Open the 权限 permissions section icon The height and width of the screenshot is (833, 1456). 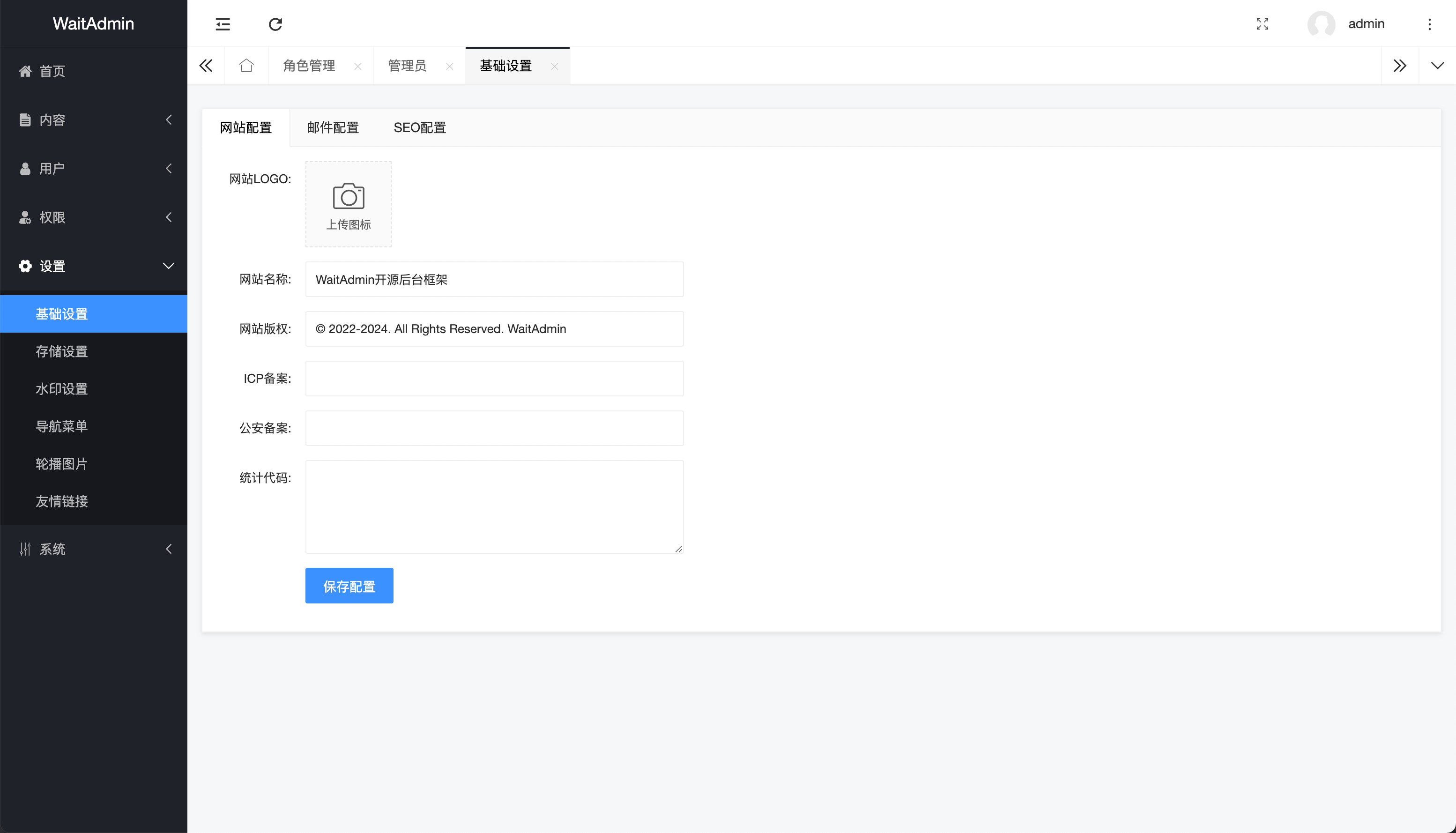click(24, 217)
